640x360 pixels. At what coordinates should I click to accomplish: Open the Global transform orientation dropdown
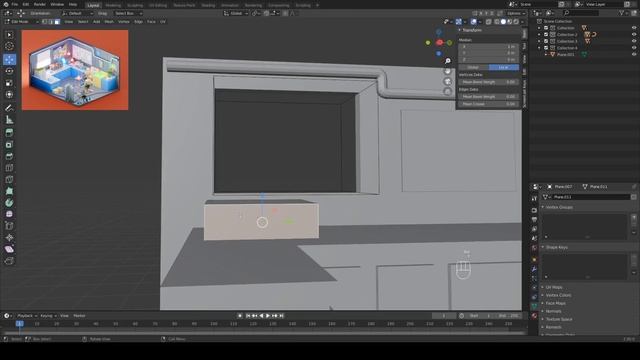click(236, 13)
